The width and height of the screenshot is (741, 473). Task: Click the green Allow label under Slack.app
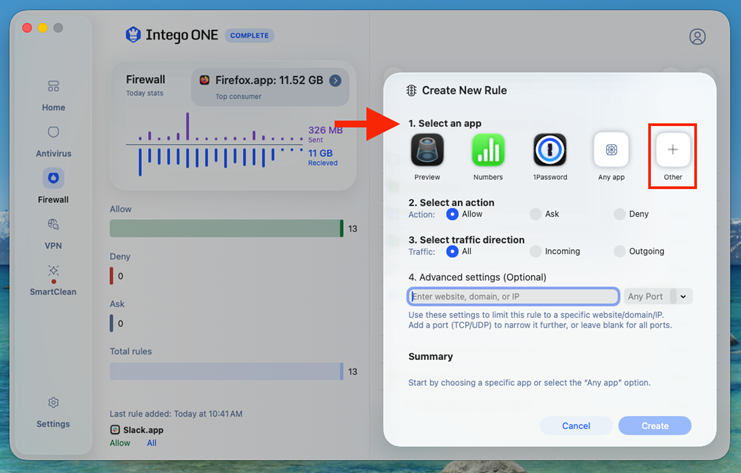[x=120, y=443]
